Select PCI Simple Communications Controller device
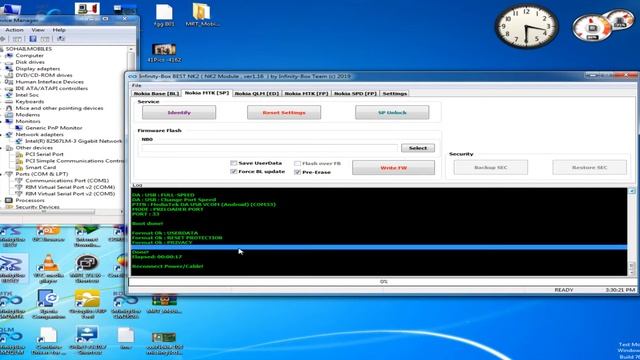The image size is (640, 360). pyautogui.click(x=74, y=161)
